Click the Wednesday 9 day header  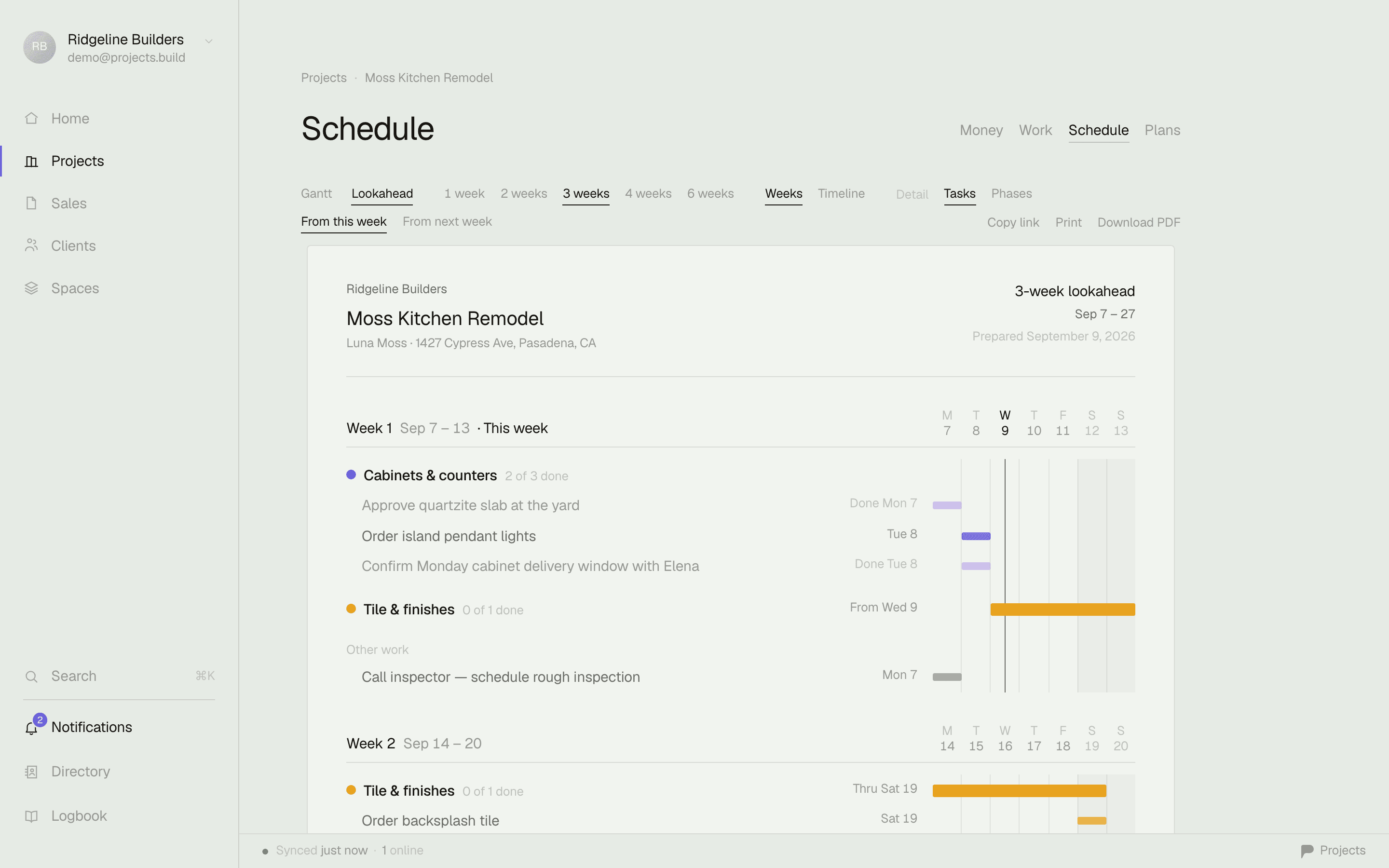coord(1005,423)
